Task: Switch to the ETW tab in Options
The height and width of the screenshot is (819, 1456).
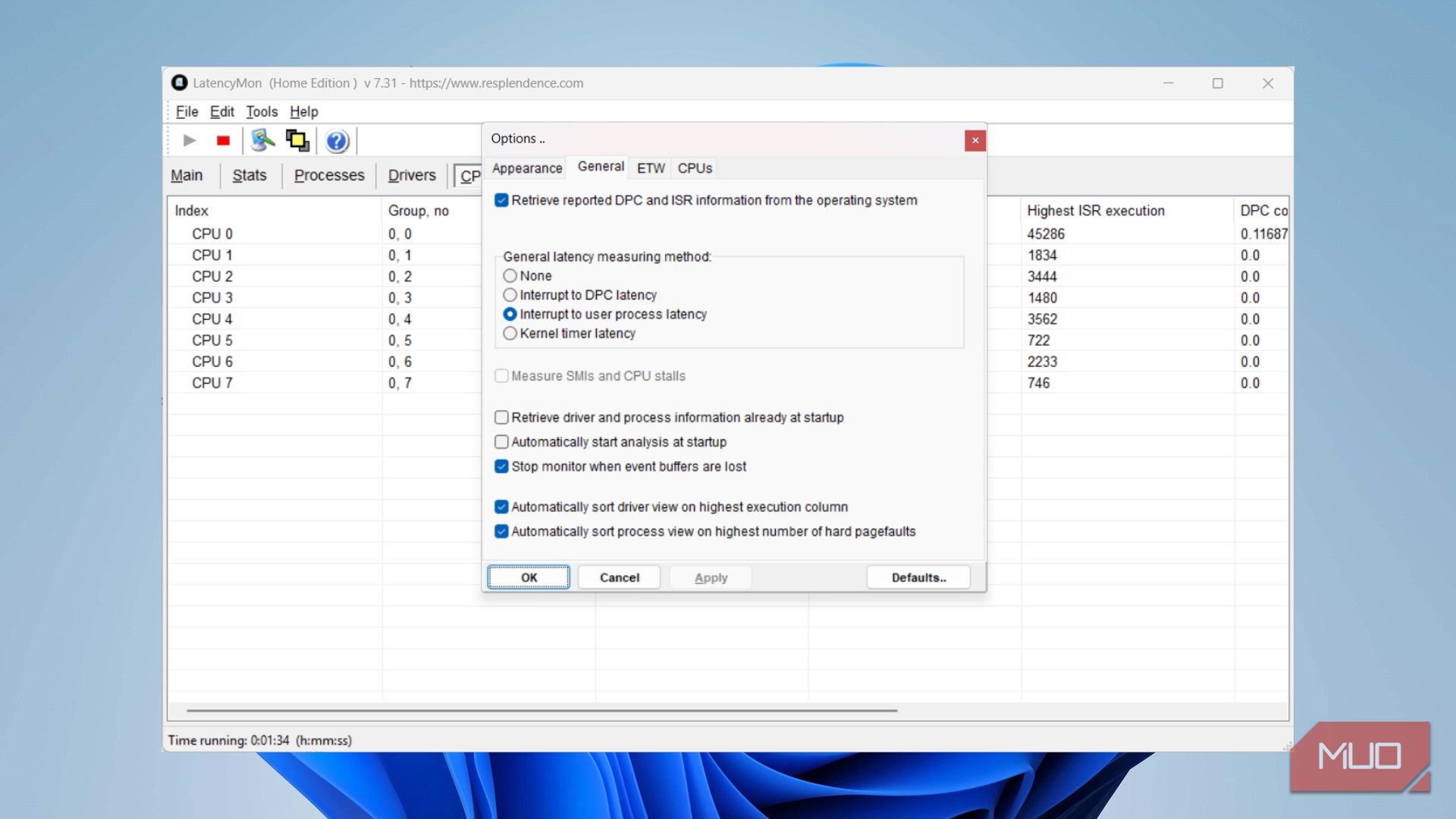Action: (651, 168)
